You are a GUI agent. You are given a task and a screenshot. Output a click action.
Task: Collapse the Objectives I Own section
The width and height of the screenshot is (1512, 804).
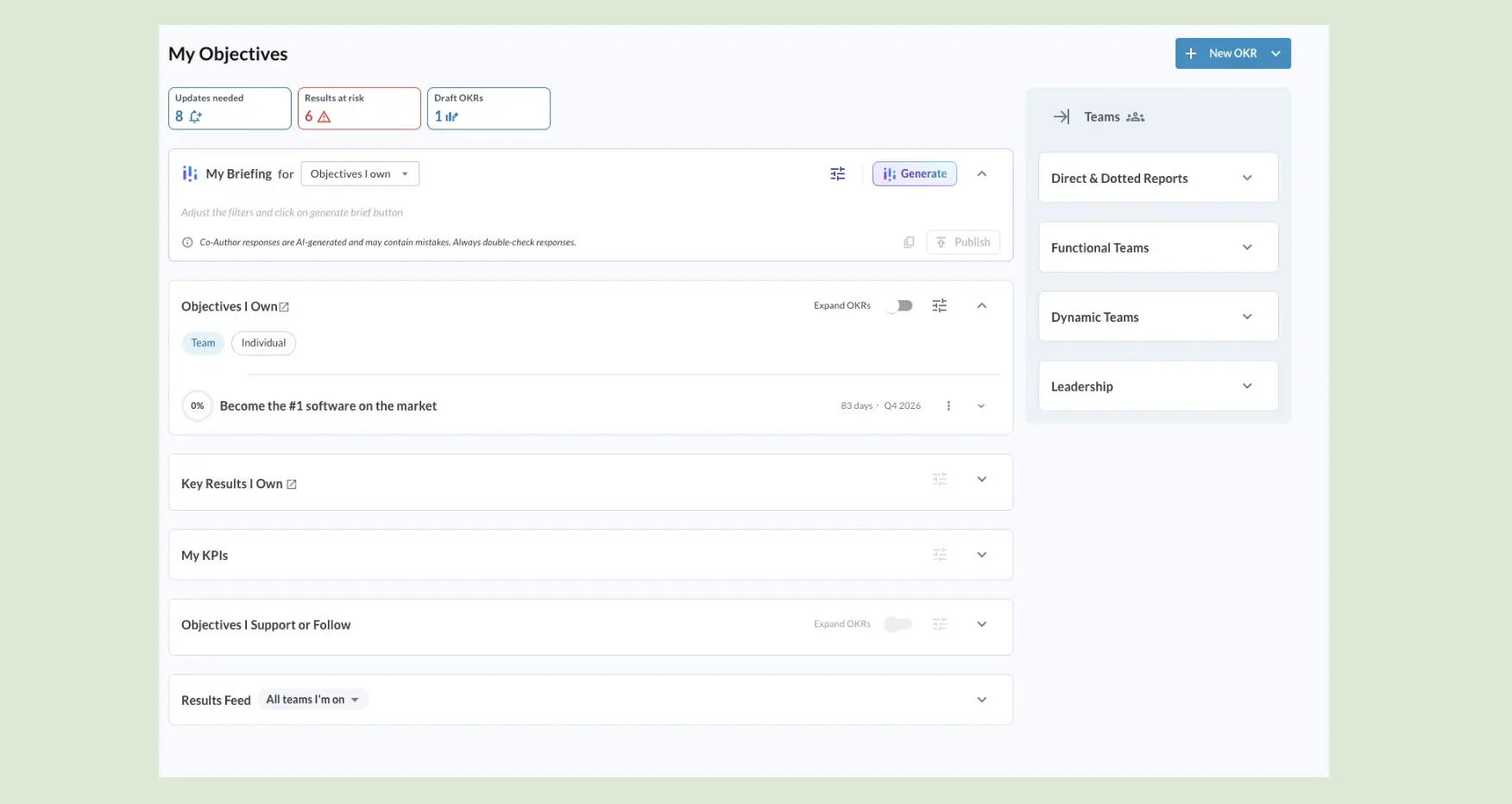[982, 306]
